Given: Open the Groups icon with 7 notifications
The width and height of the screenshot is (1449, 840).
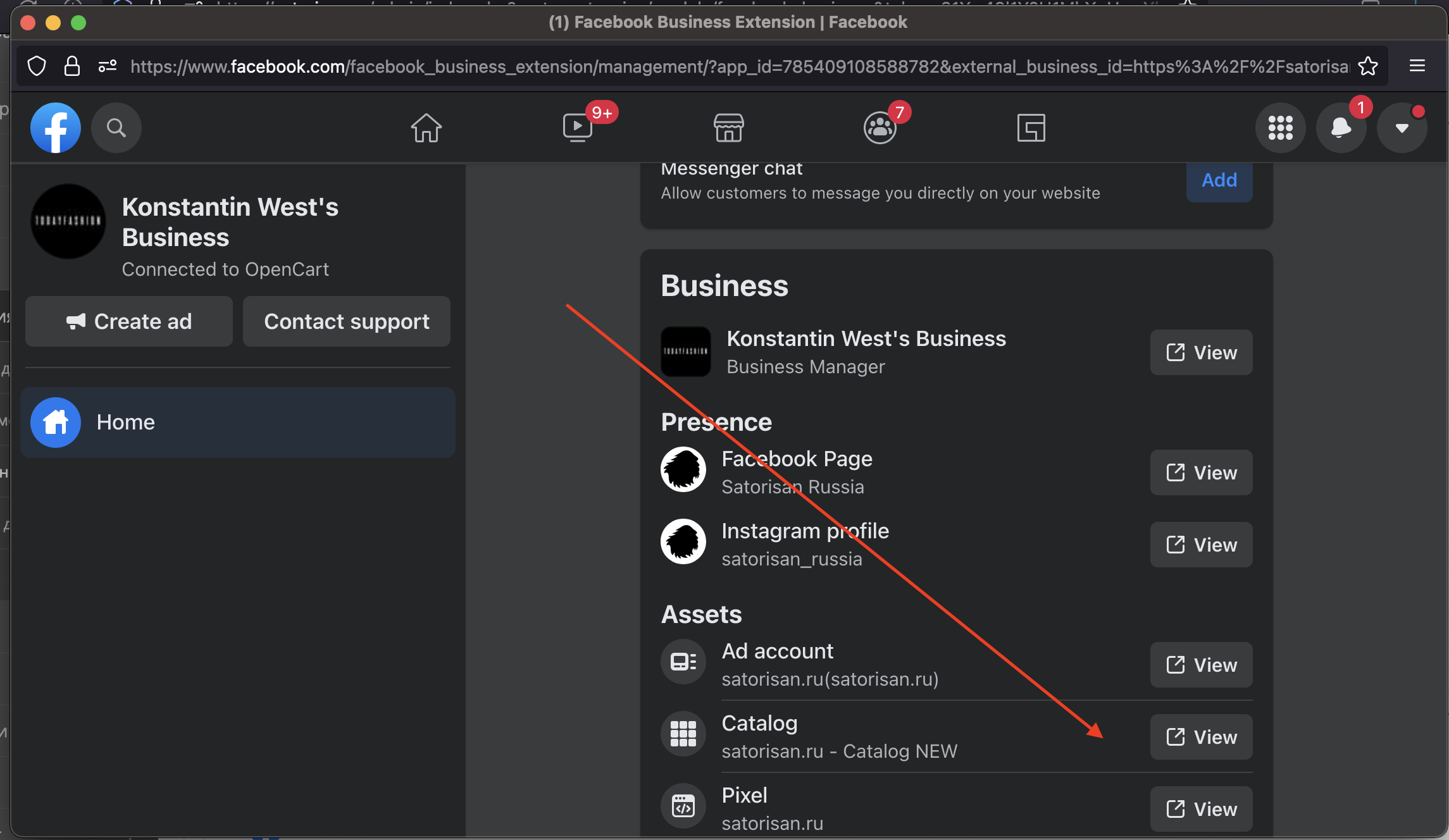Looking at the screenshot, I should click(880, 128).
